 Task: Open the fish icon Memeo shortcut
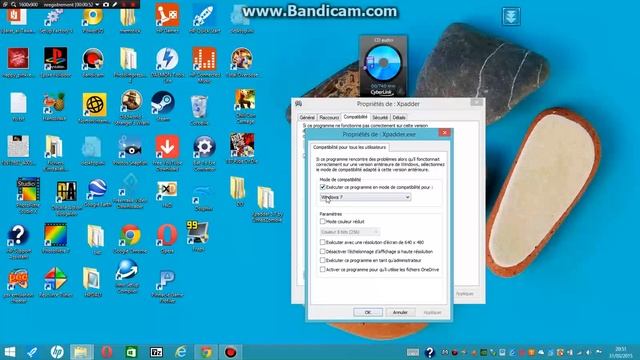pyautogui.click(x=130, y=150)
